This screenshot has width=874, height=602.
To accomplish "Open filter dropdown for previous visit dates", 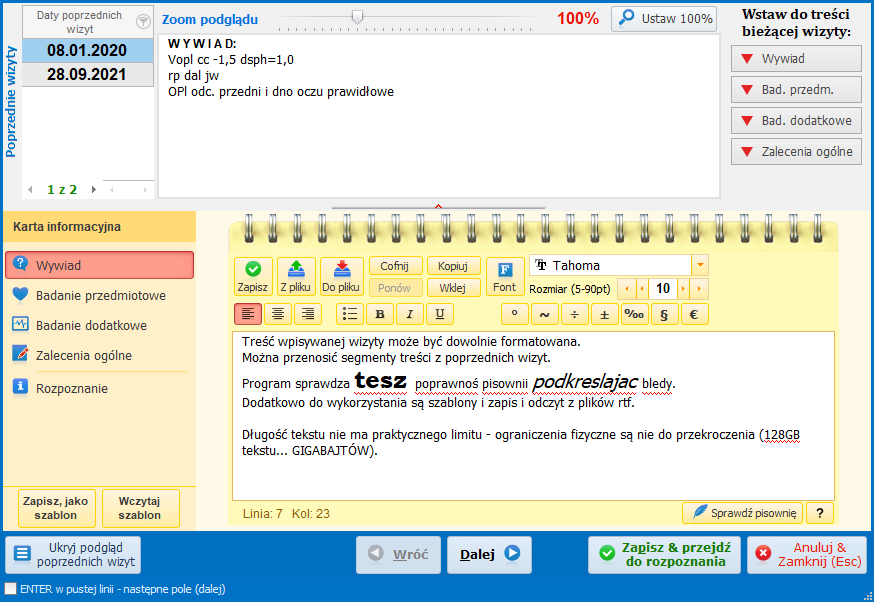I will [x=142, y=21].
